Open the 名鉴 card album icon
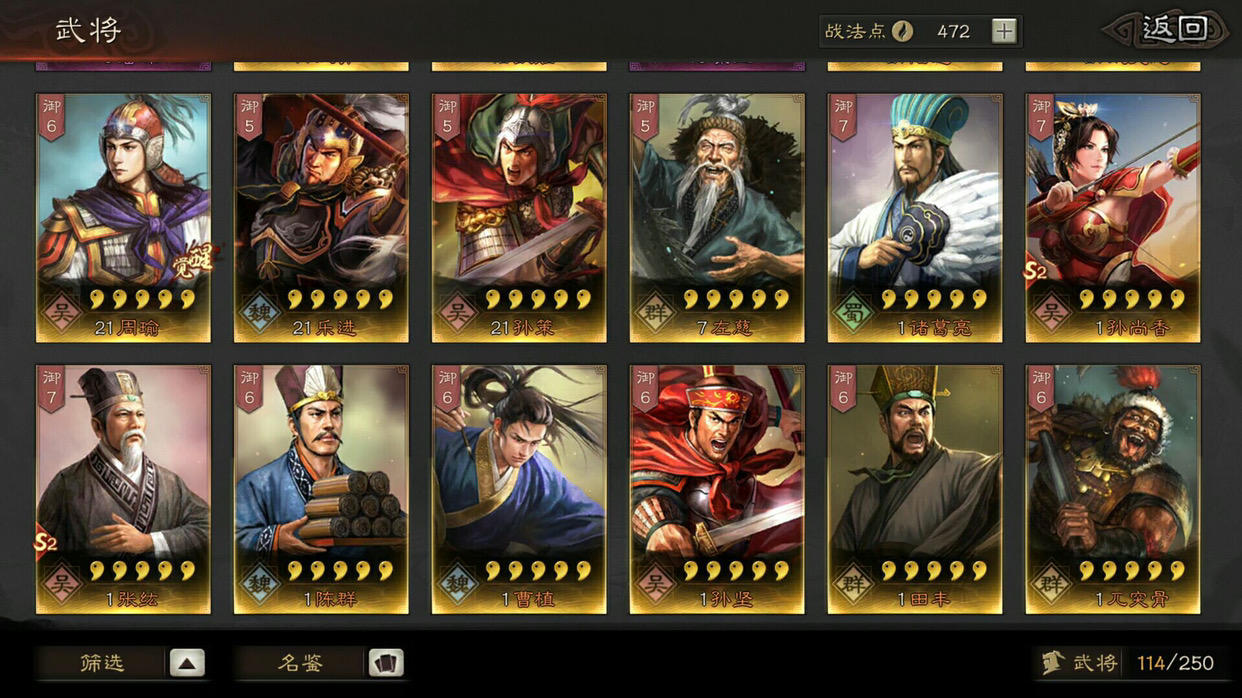Image resolution: width=1242 pixels, height=698 pixels. click(386, 662)
